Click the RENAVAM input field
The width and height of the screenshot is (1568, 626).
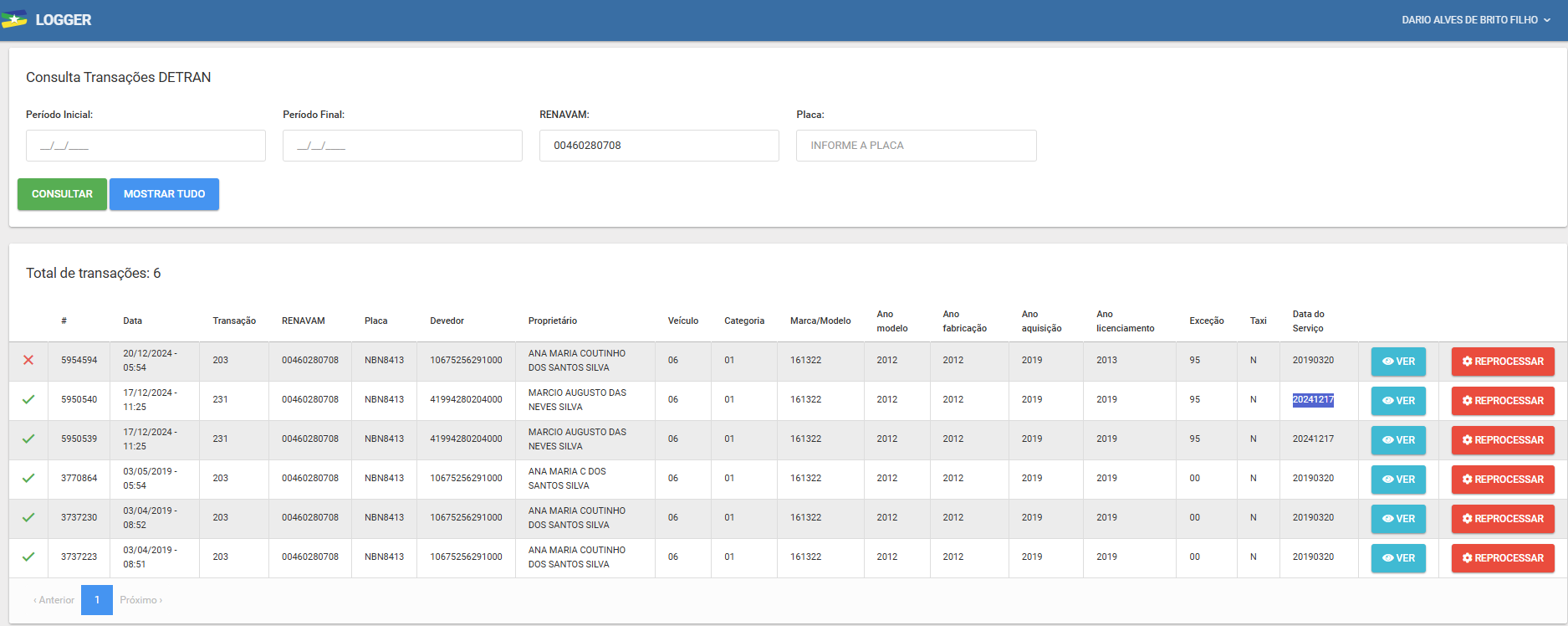659,146
